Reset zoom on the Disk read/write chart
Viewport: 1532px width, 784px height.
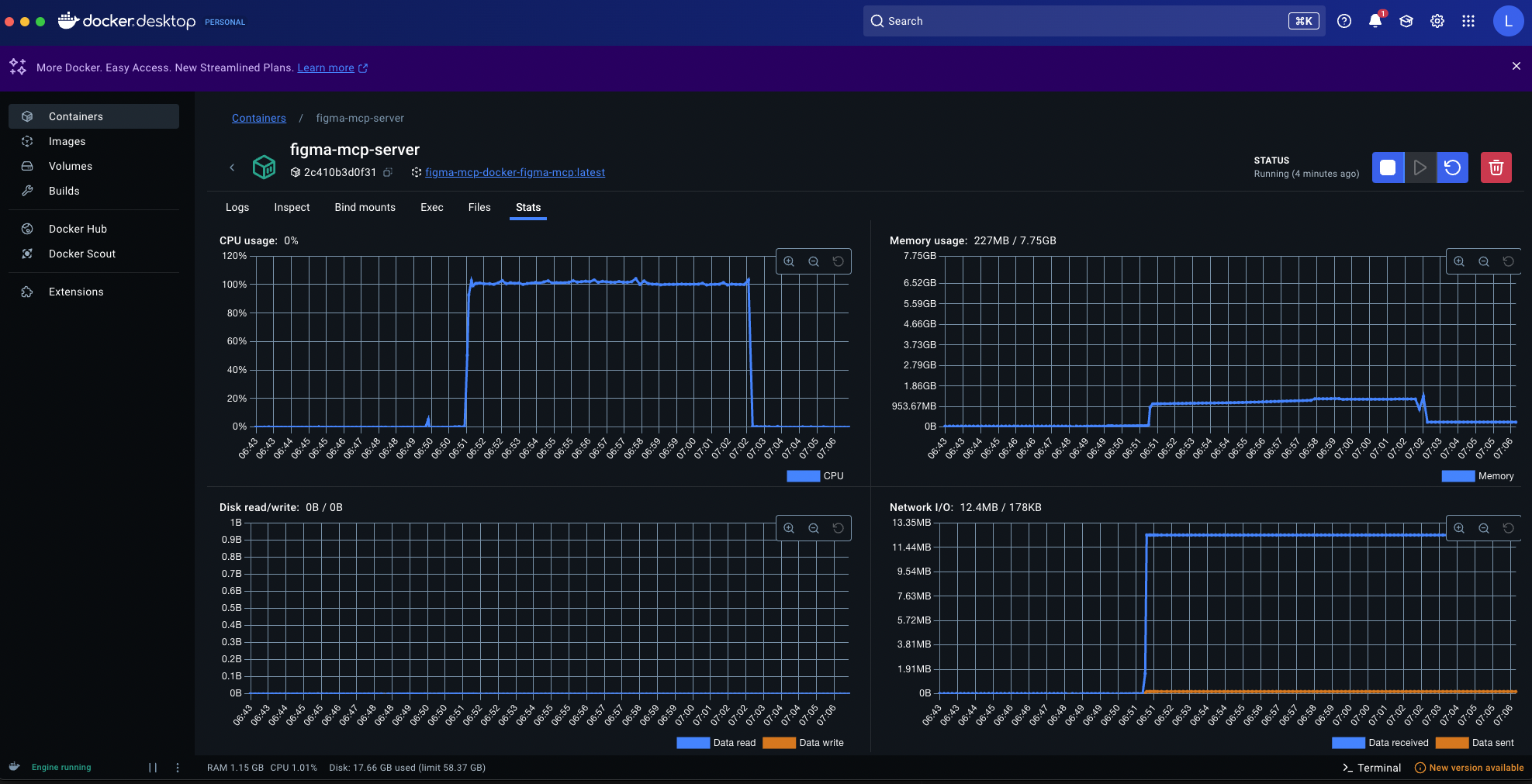coord(839,528)
